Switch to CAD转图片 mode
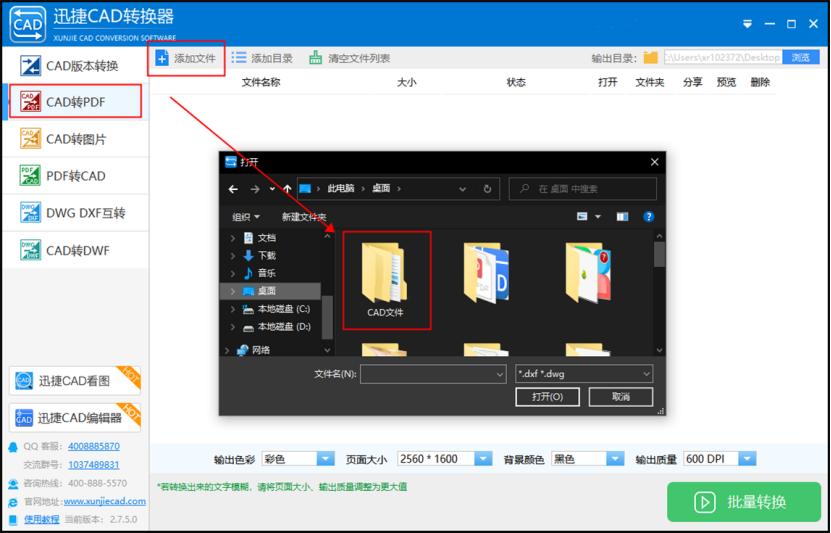Screen dimensions: 831x533 [x=75, y=139]
